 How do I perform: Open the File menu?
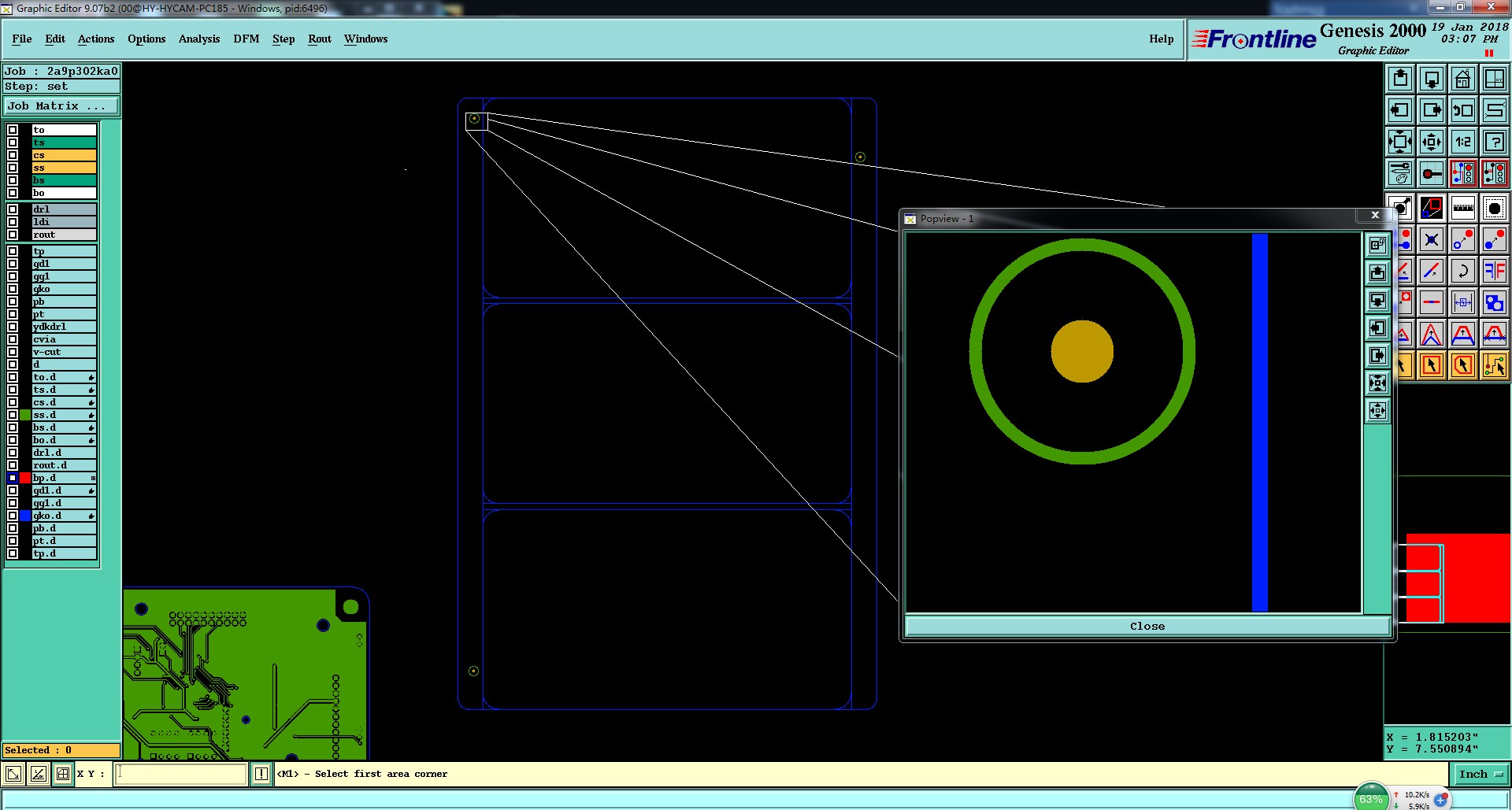[x=22, y=39]
